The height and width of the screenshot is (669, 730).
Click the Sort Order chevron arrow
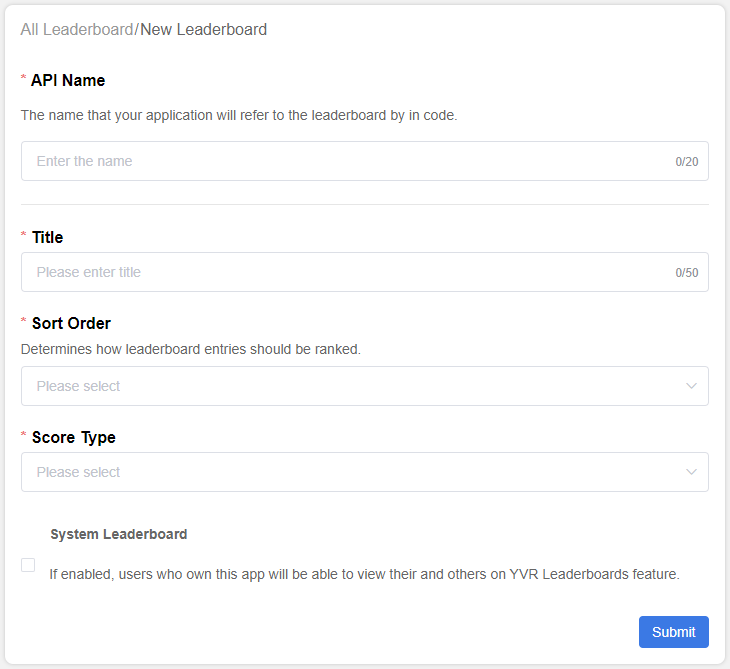[x=691, y=386]
